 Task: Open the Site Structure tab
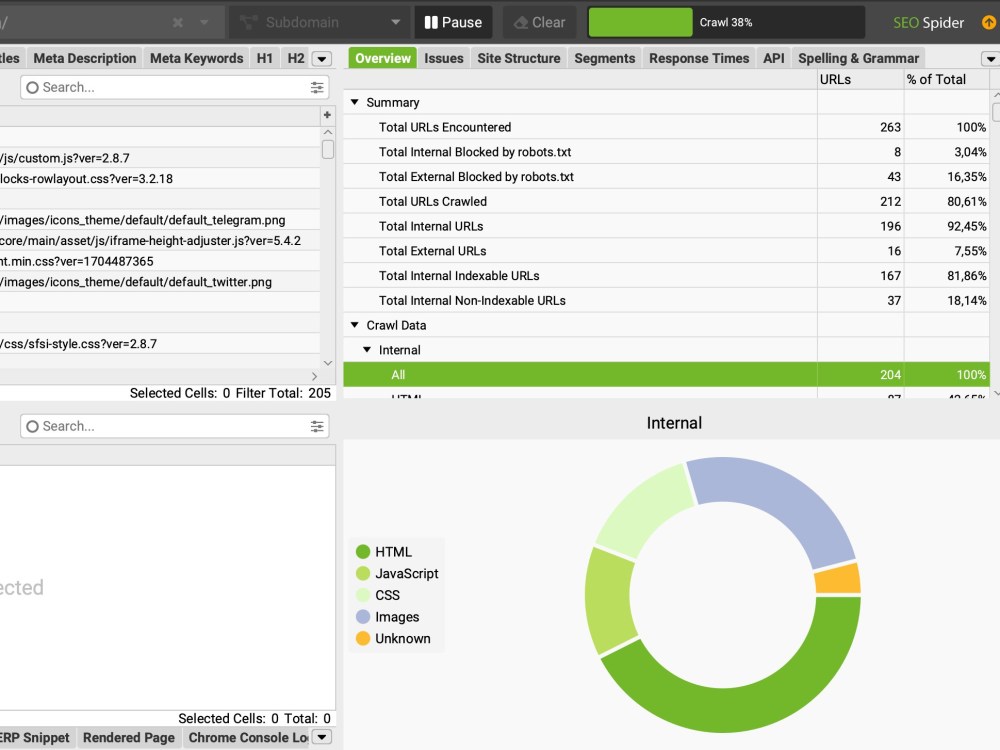point(518,58)
